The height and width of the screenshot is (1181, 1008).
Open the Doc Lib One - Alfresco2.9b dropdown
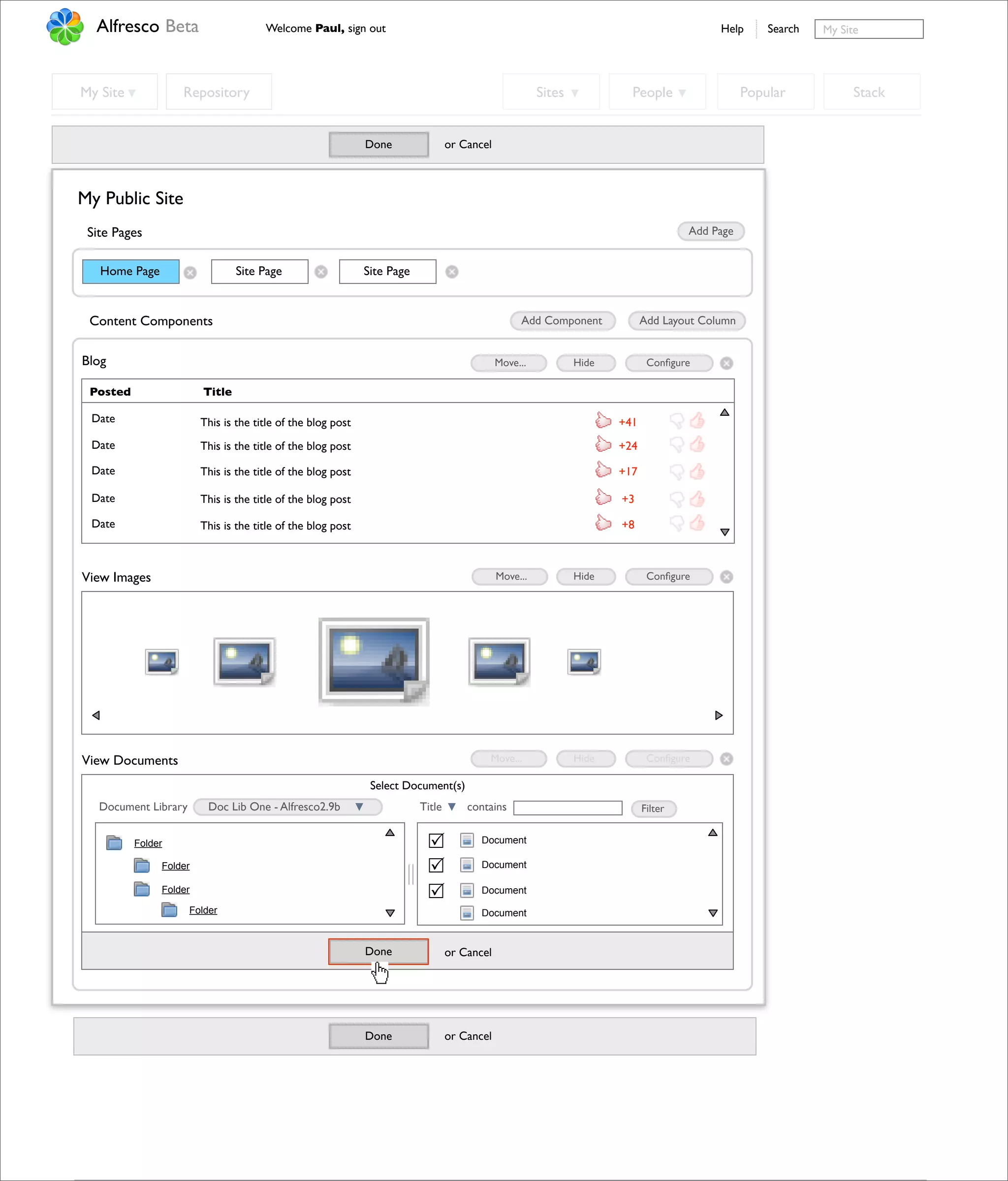point(287,807)
